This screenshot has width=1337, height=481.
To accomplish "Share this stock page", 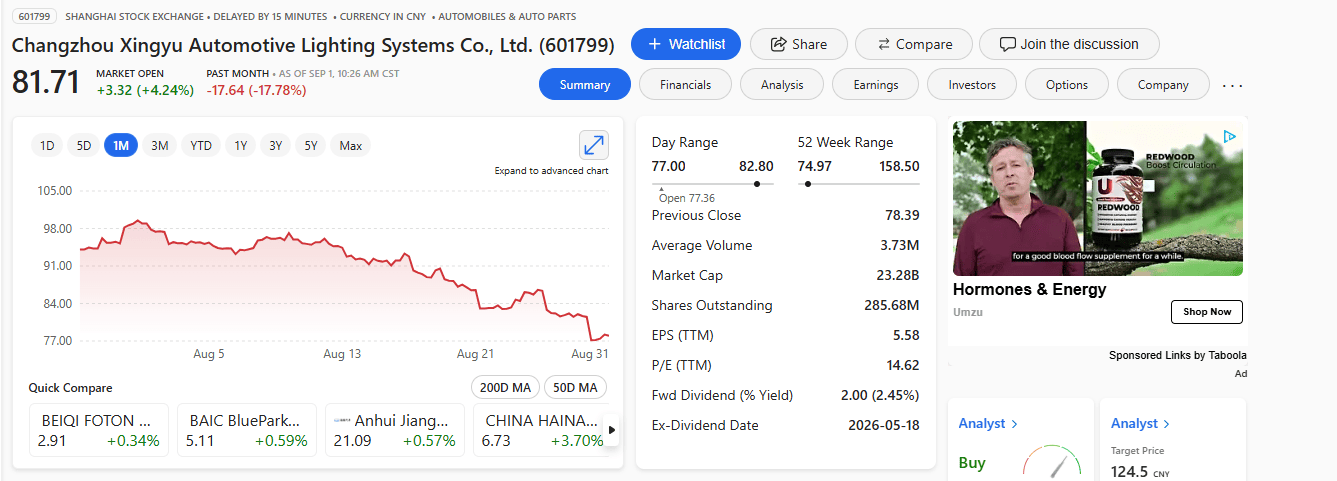I will (799, 44).
